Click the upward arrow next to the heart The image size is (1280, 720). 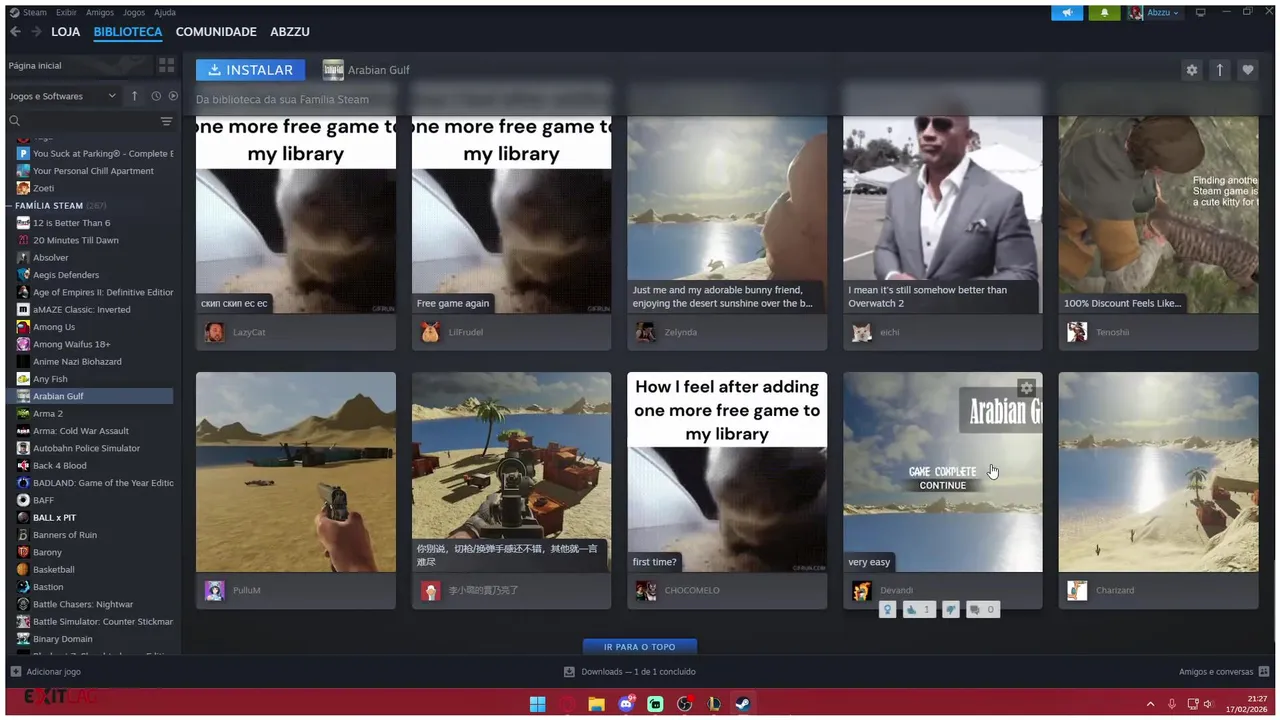(x=1219, y=70)
